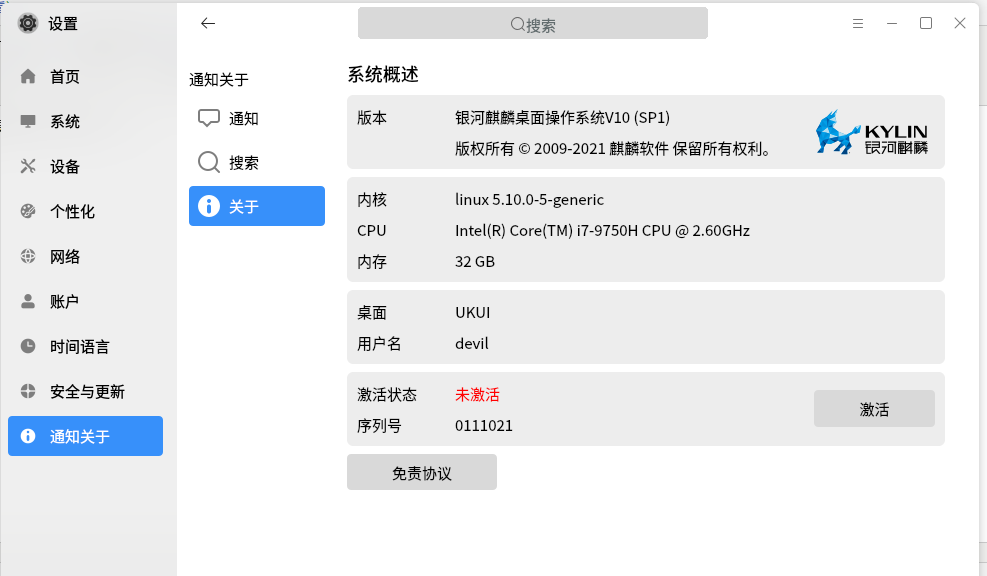
Task: Click the 搜索 search field
Action: pyautogui.click(x=533, y=23)
